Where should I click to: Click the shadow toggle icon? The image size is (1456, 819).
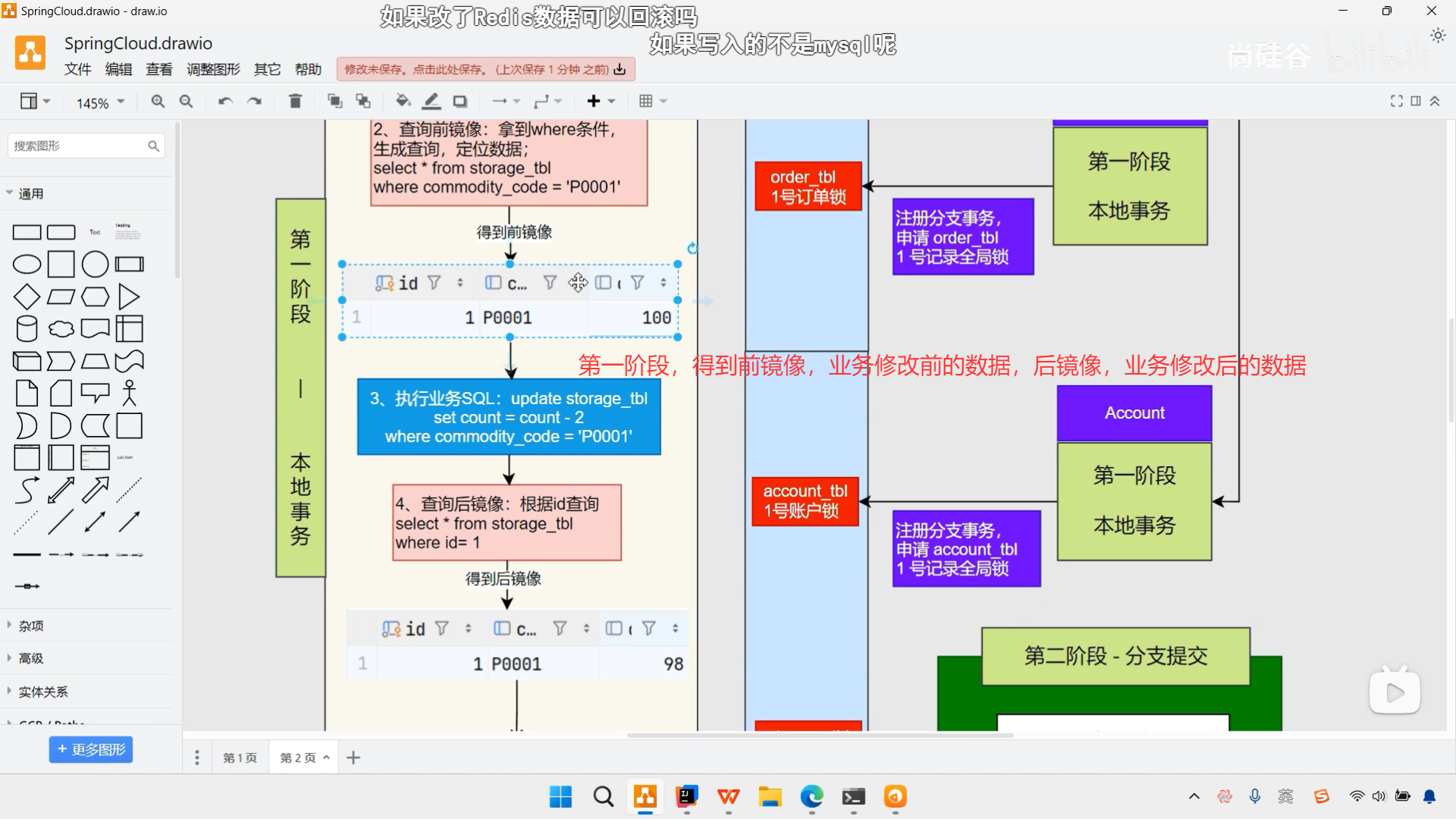(460, 101)
